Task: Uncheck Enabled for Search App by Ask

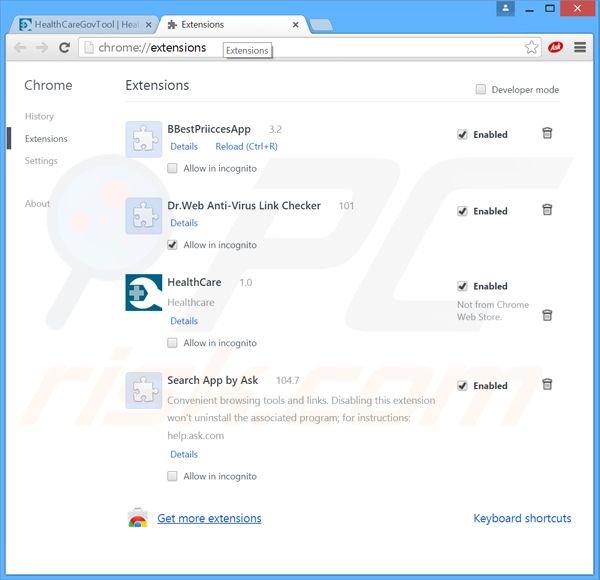Action: [x=462, y=386]
